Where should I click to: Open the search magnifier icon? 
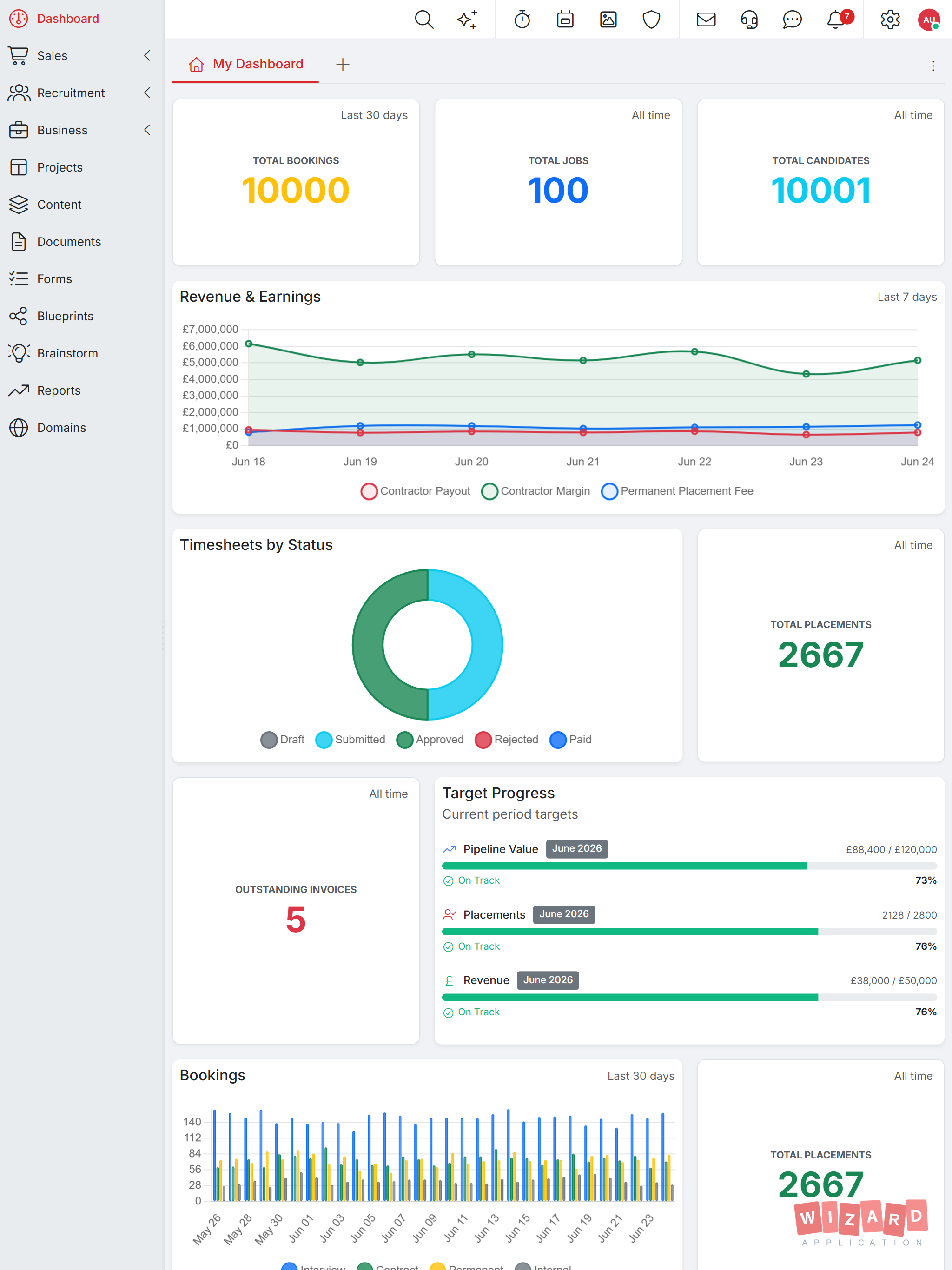[424, 20]
